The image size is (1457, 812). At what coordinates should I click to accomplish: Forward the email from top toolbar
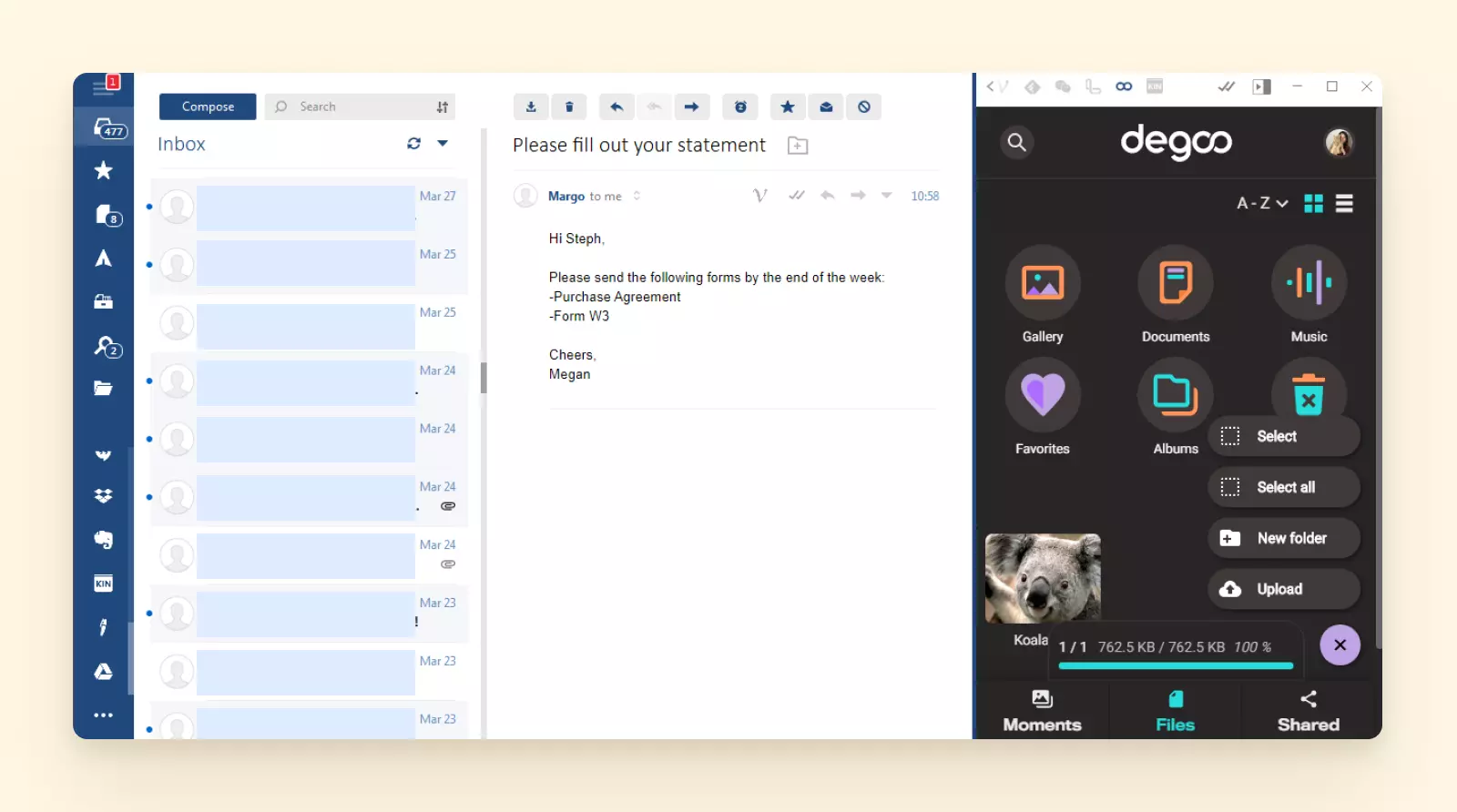(x=691, y=107)
